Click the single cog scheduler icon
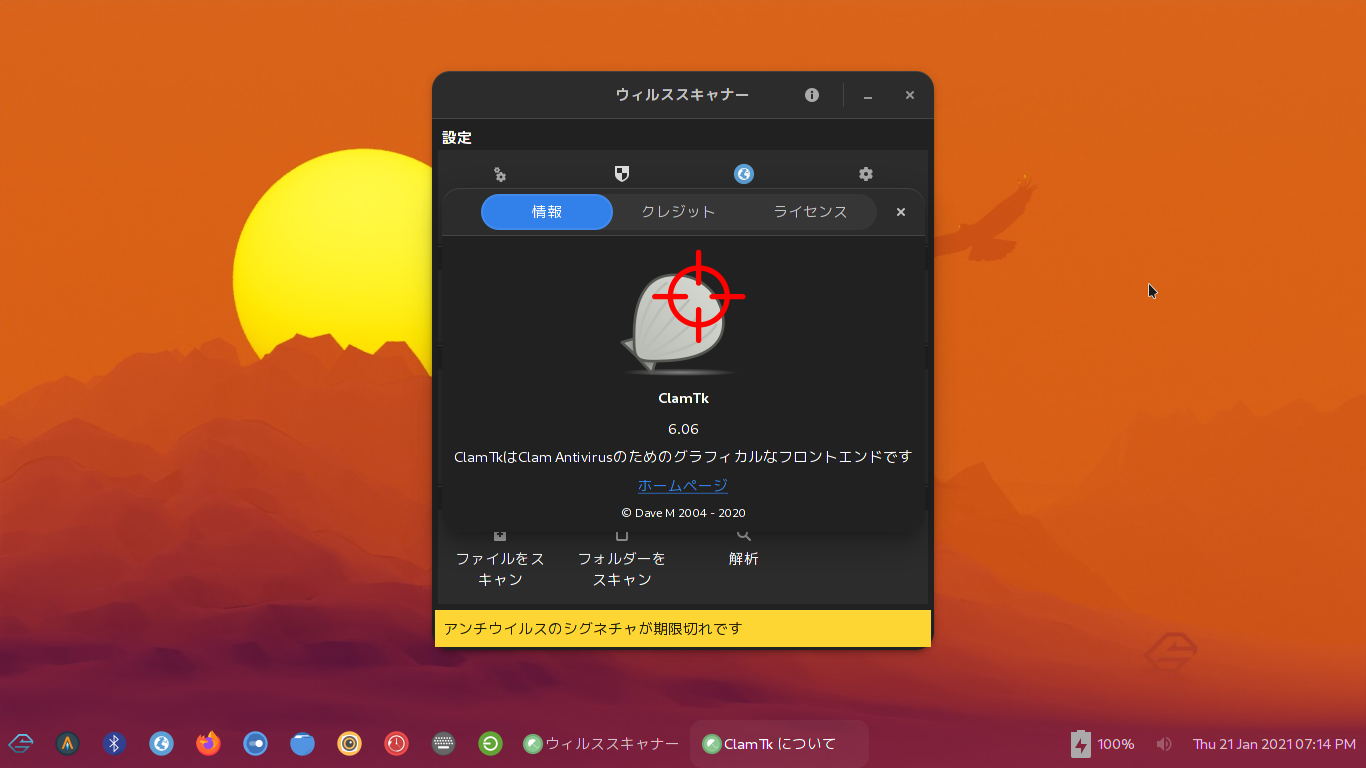The width and height of the screenshot is (1366, 768). coord(866,174)
